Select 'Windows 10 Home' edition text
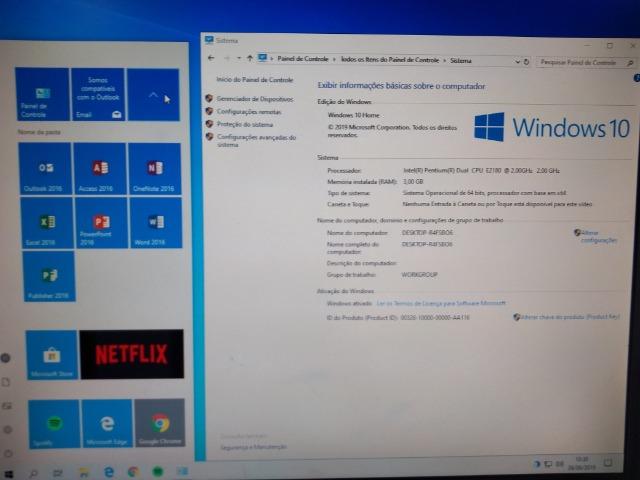The height and width of the screenshot is (480, 640). [353, 115]
